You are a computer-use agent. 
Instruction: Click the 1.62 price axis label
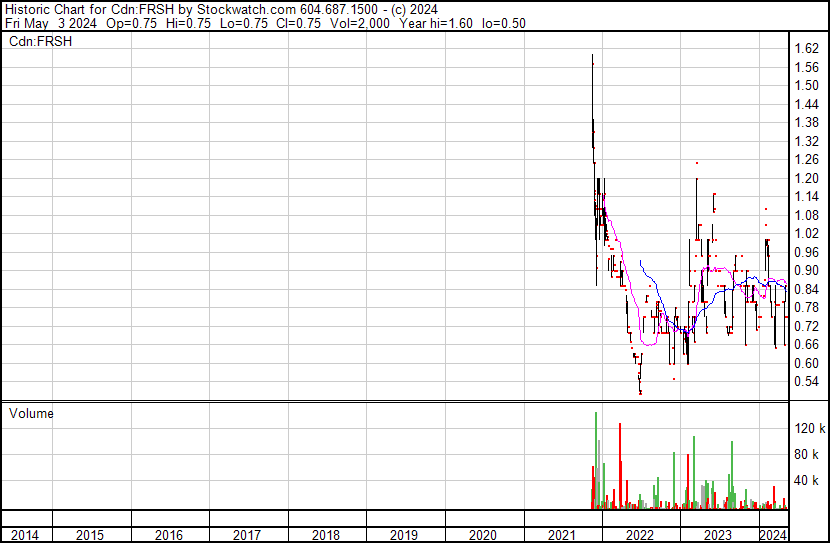point(806,49)
